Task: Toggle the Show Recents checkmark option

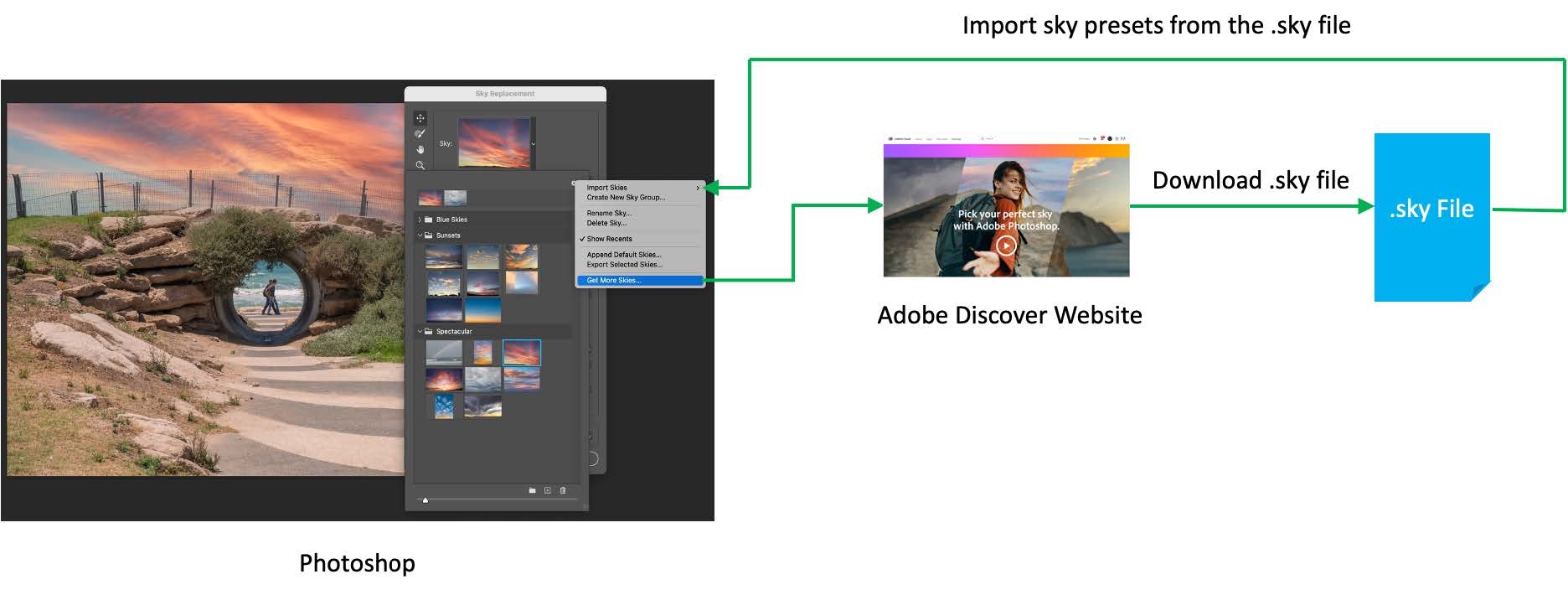Action: (x=609, y=239)
